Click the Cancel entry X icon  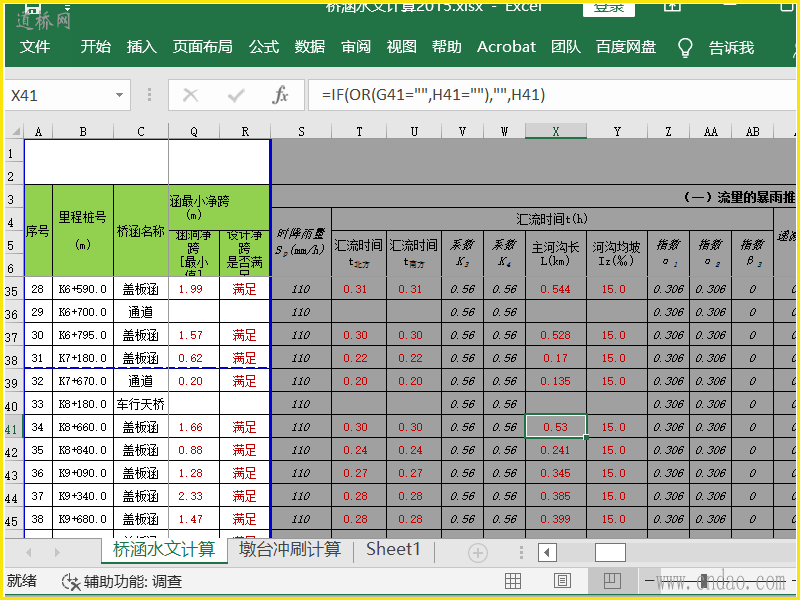pyautogui.click(x=191, y=95)
